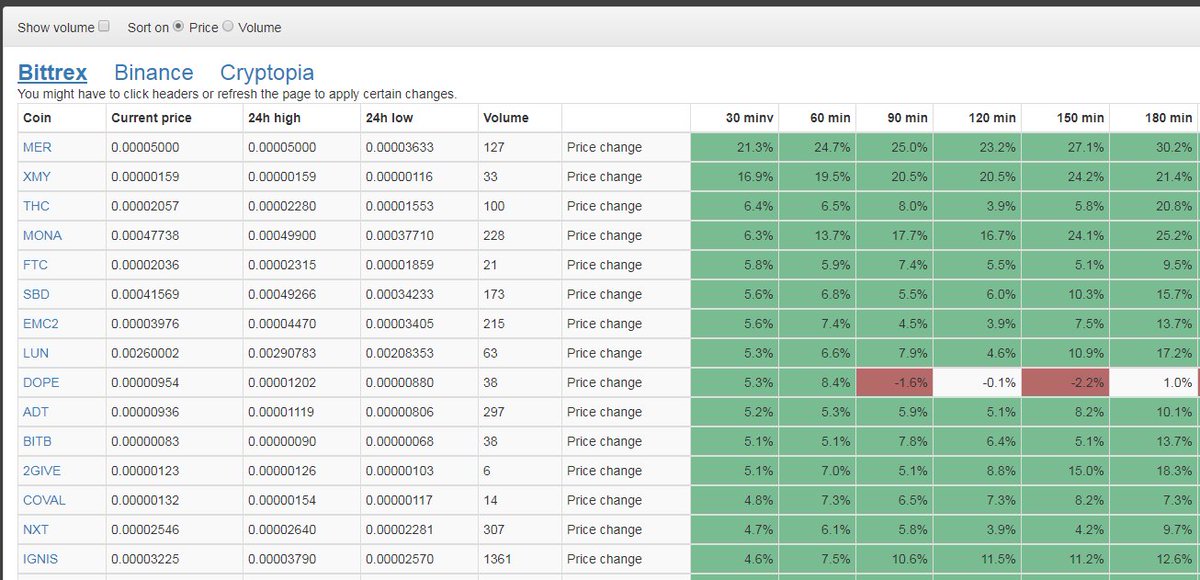Click MONA 150 min 24.1% cell
The height and width of the screenshot is (580, 1200).
click(1065, 235)
